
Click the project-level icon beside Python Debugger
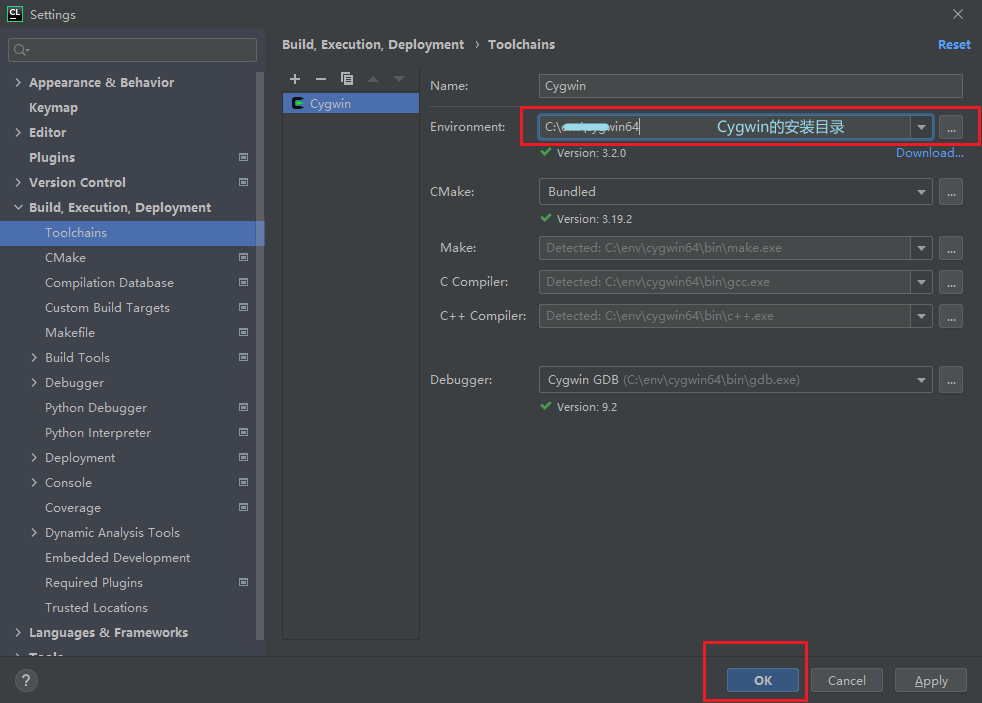244,408
